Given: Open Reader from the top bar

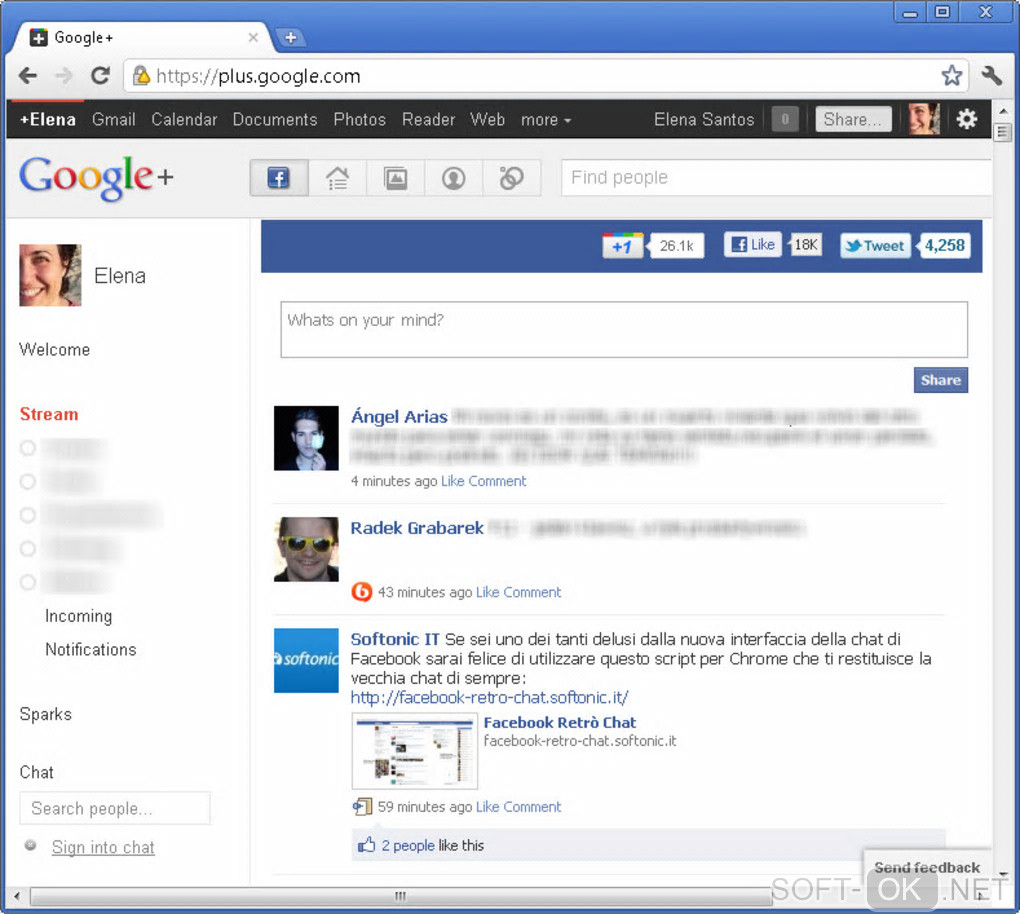Looking at the screenshot, I should pyautogui.click(x=429, y=120).
